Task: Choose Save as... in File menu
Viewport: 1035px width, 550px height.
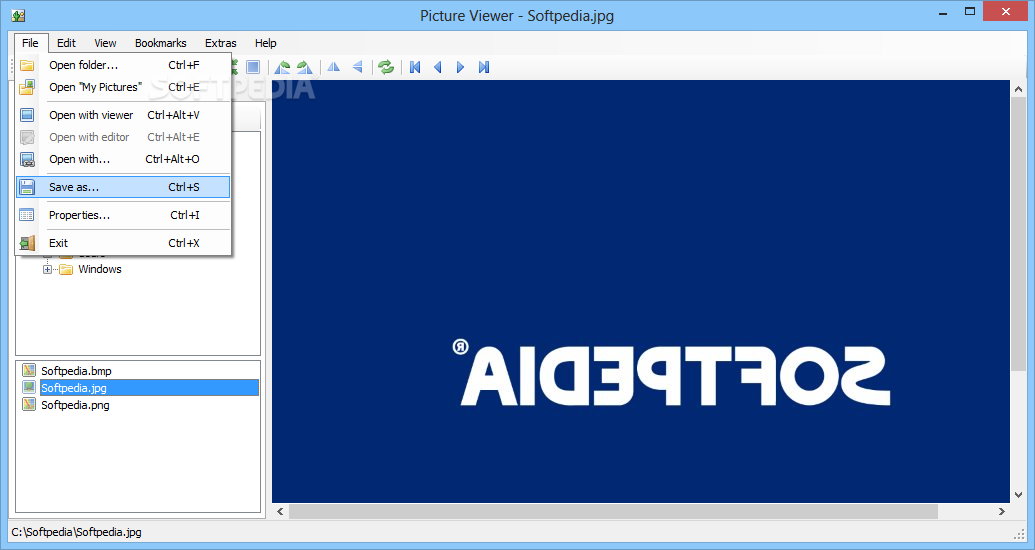Action: click(123, 187)
